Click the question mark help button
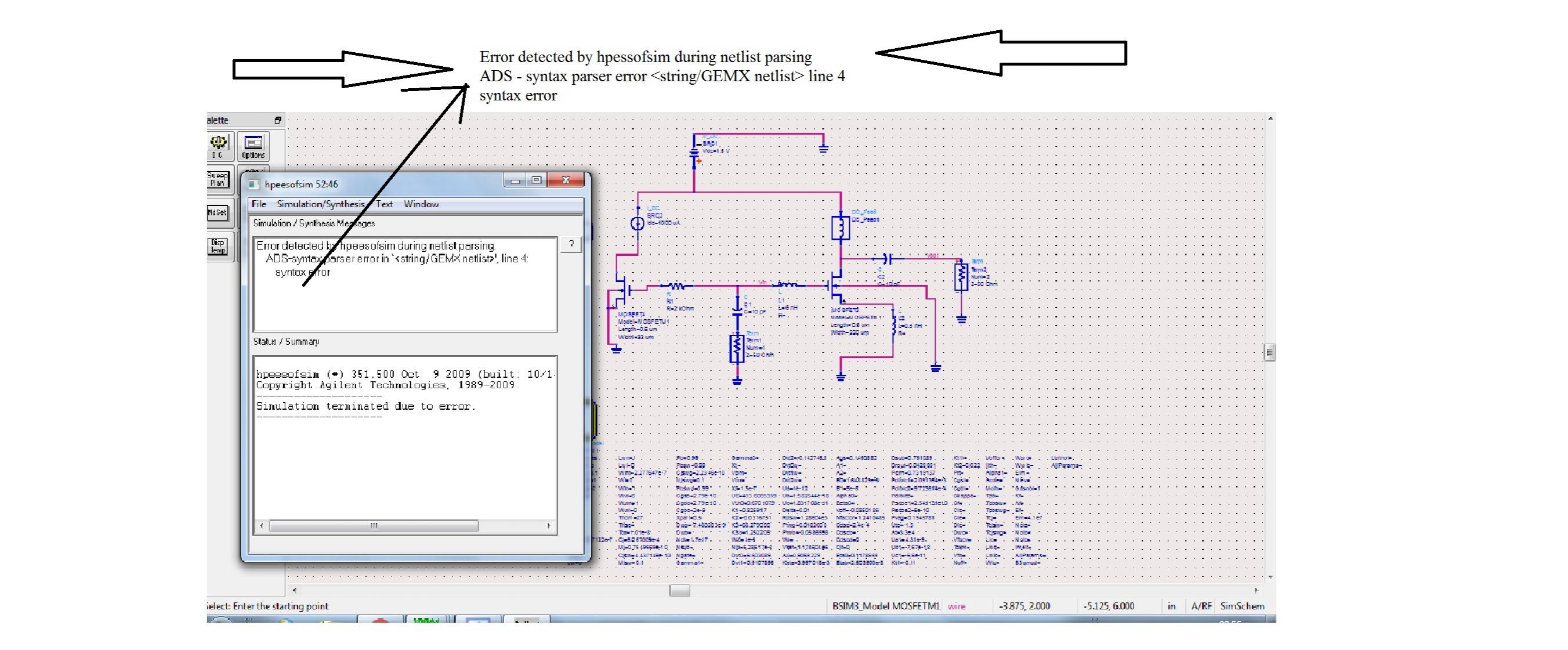 click(571, 244)
